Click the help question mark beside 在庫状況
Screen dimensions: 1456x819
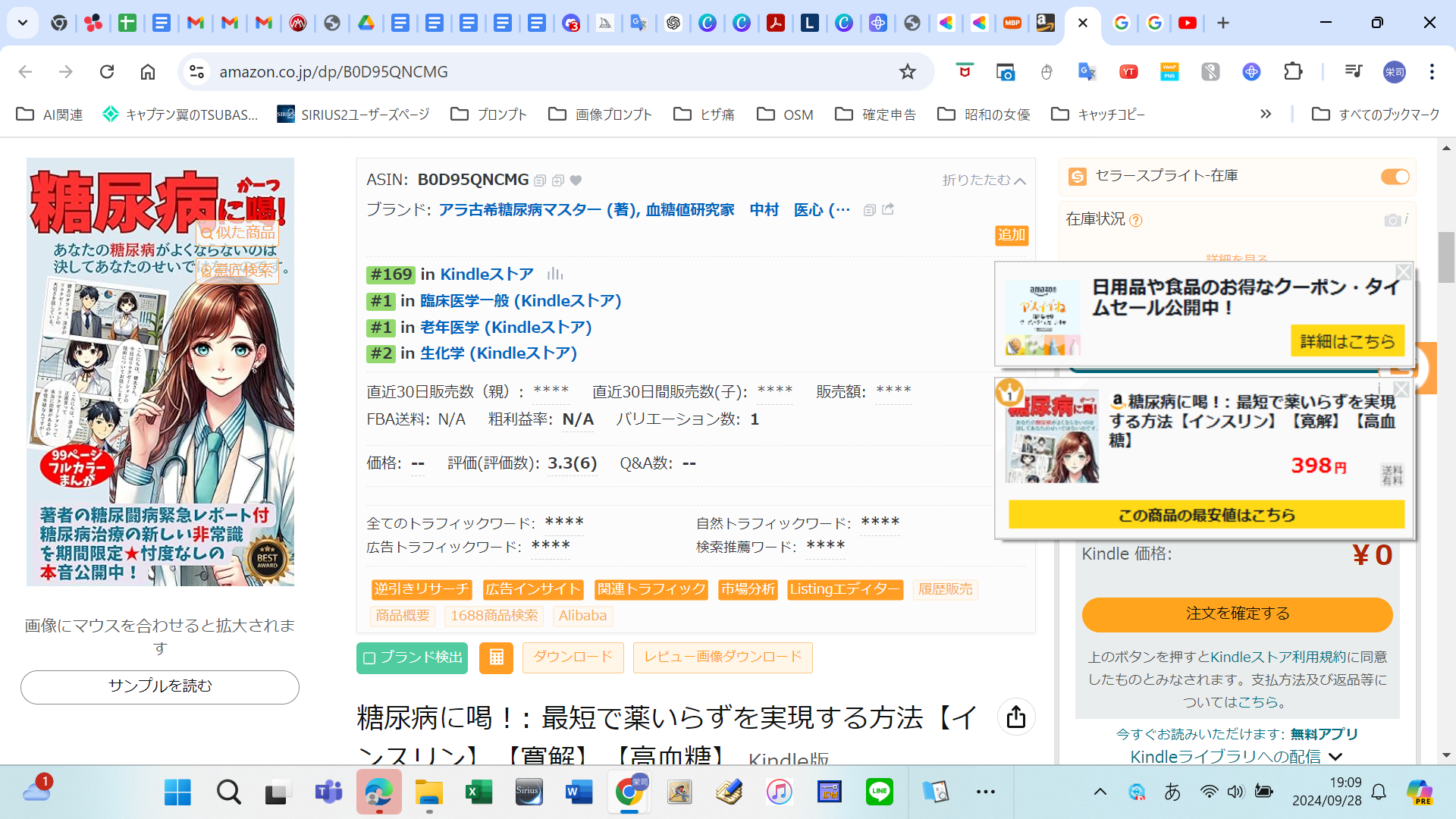pyautogui.click(x=1135, y=220)
